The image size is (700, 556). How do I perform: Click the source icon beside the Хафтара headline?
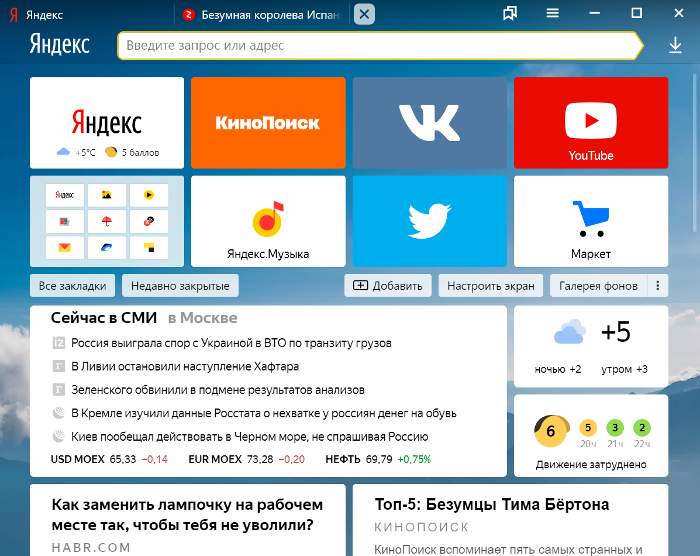pyautogui.click(x=58, y=366)
